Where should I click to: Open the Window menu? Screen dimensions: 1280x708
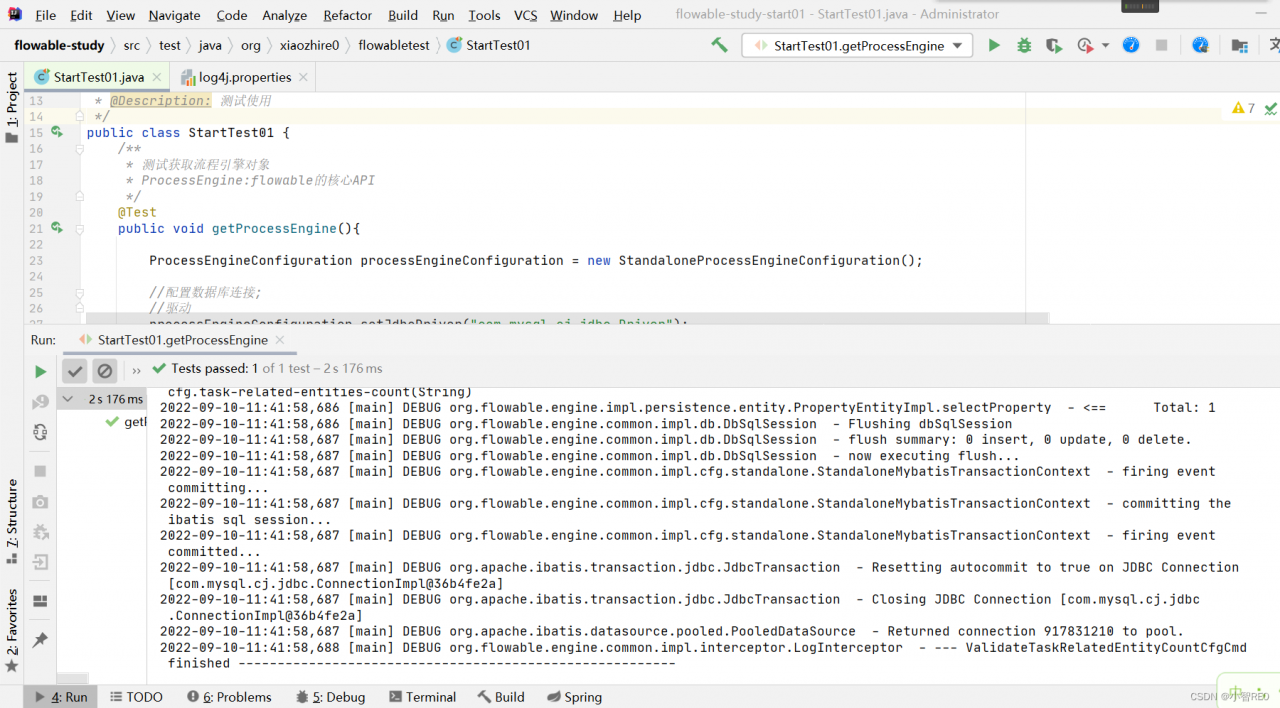pyautogui.click(x=574, y=15)
